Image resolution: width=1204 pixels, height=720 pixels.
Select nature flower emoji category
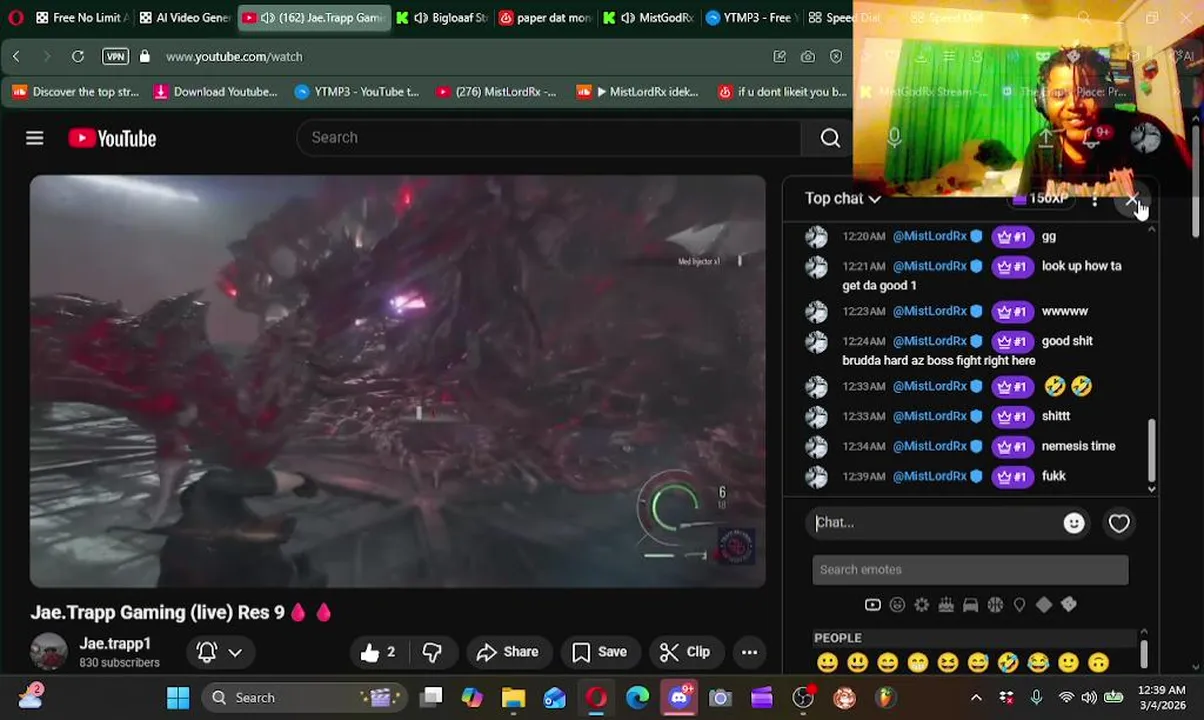pos(921,605)
